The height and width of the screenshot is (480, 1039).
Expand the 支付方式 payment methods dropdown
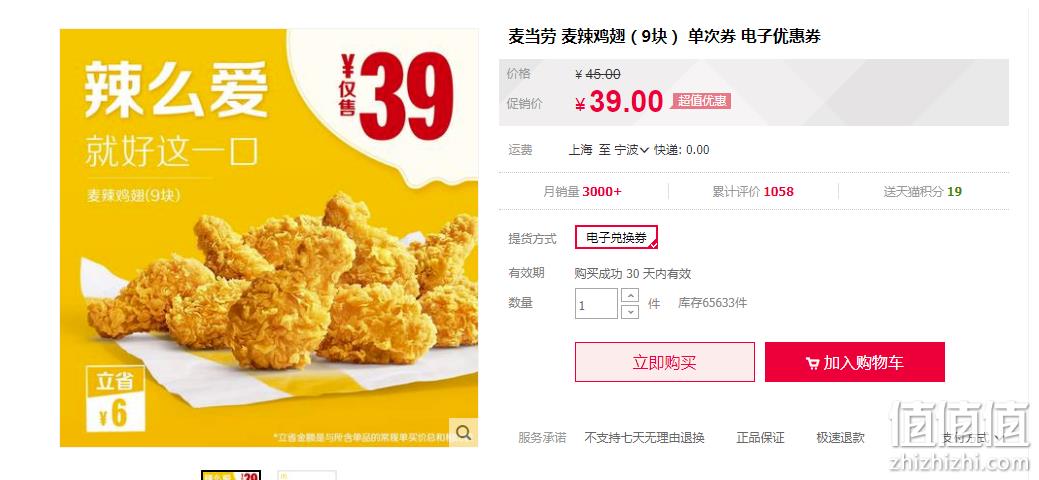click(x=971, y=438)
